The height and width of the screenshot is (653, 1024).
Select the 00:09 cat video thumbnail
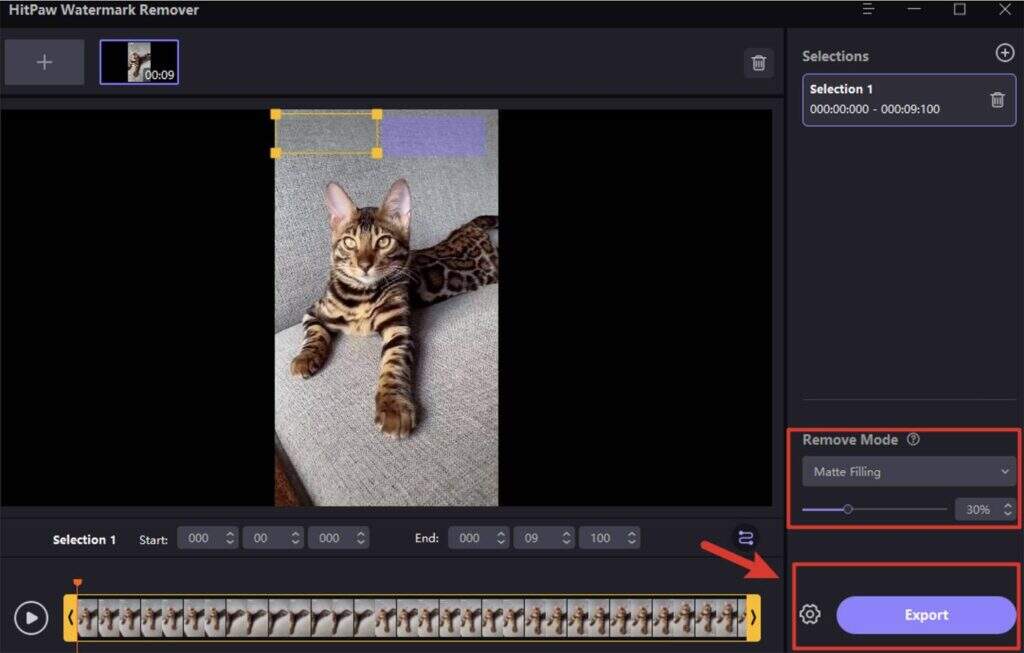click(x=139, y=62)
